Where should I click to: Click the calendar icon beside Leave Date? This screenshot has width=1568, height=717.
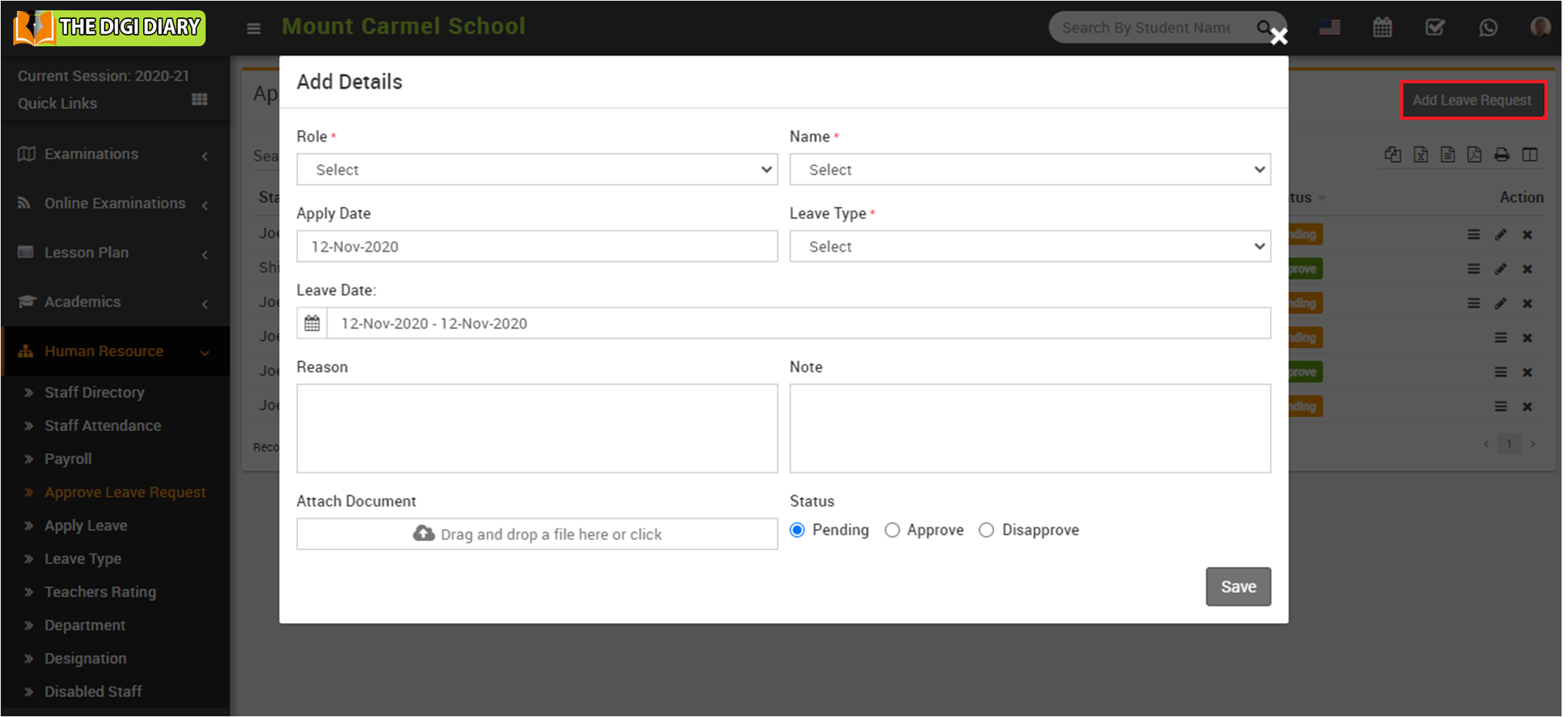click(312, 324)
